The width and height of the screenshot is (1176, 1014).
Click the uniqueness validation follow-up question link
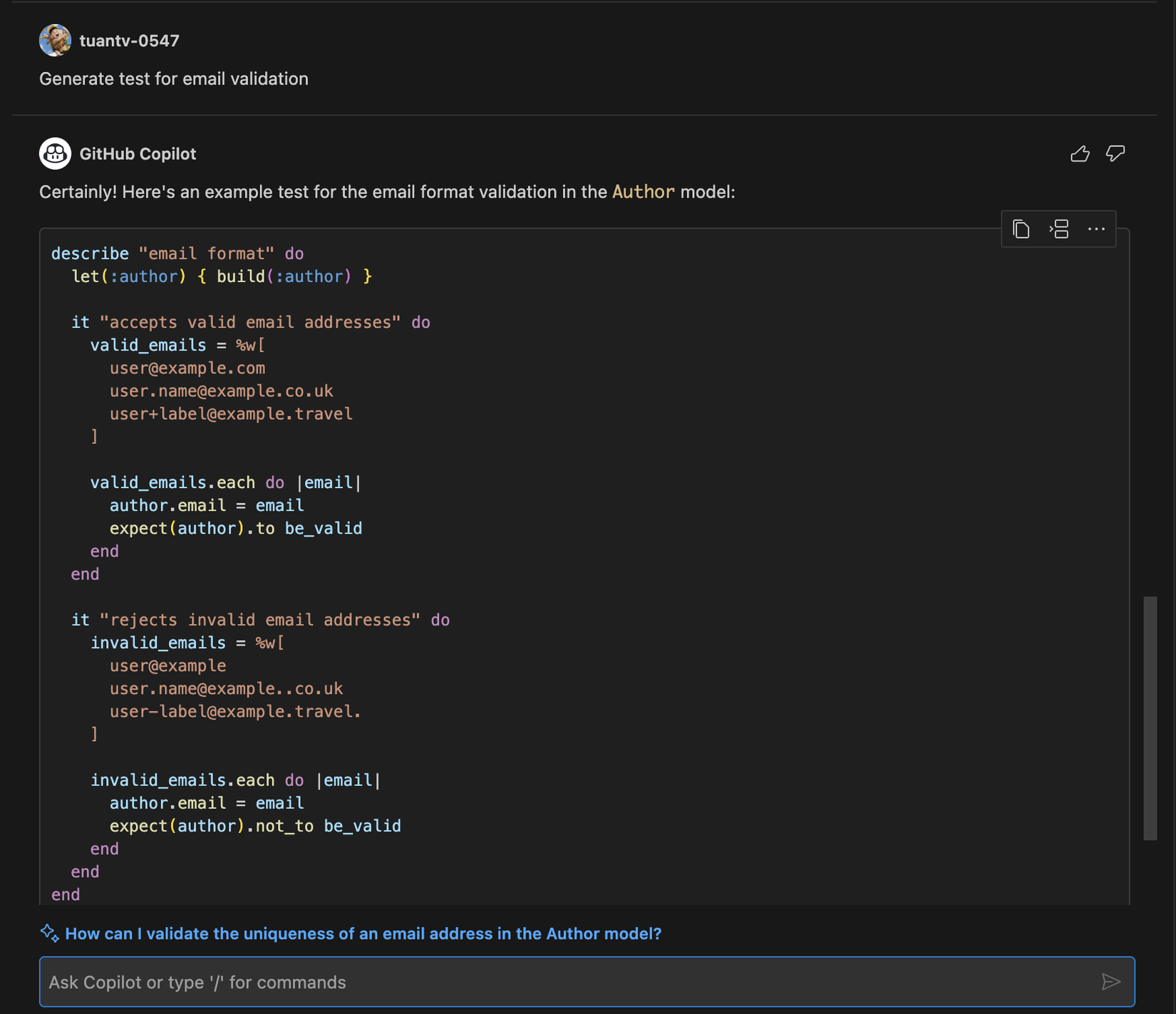coord(363,933)
